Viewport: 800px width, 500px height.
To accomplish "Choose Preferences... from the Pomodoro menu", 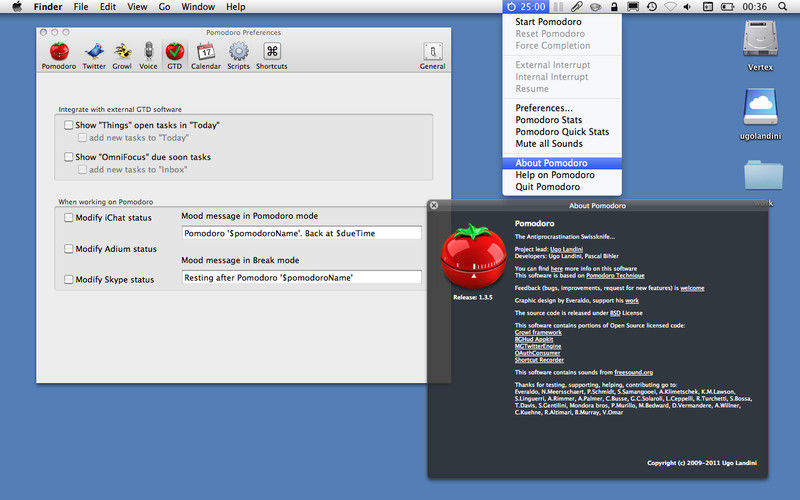I will click(562, 108).
